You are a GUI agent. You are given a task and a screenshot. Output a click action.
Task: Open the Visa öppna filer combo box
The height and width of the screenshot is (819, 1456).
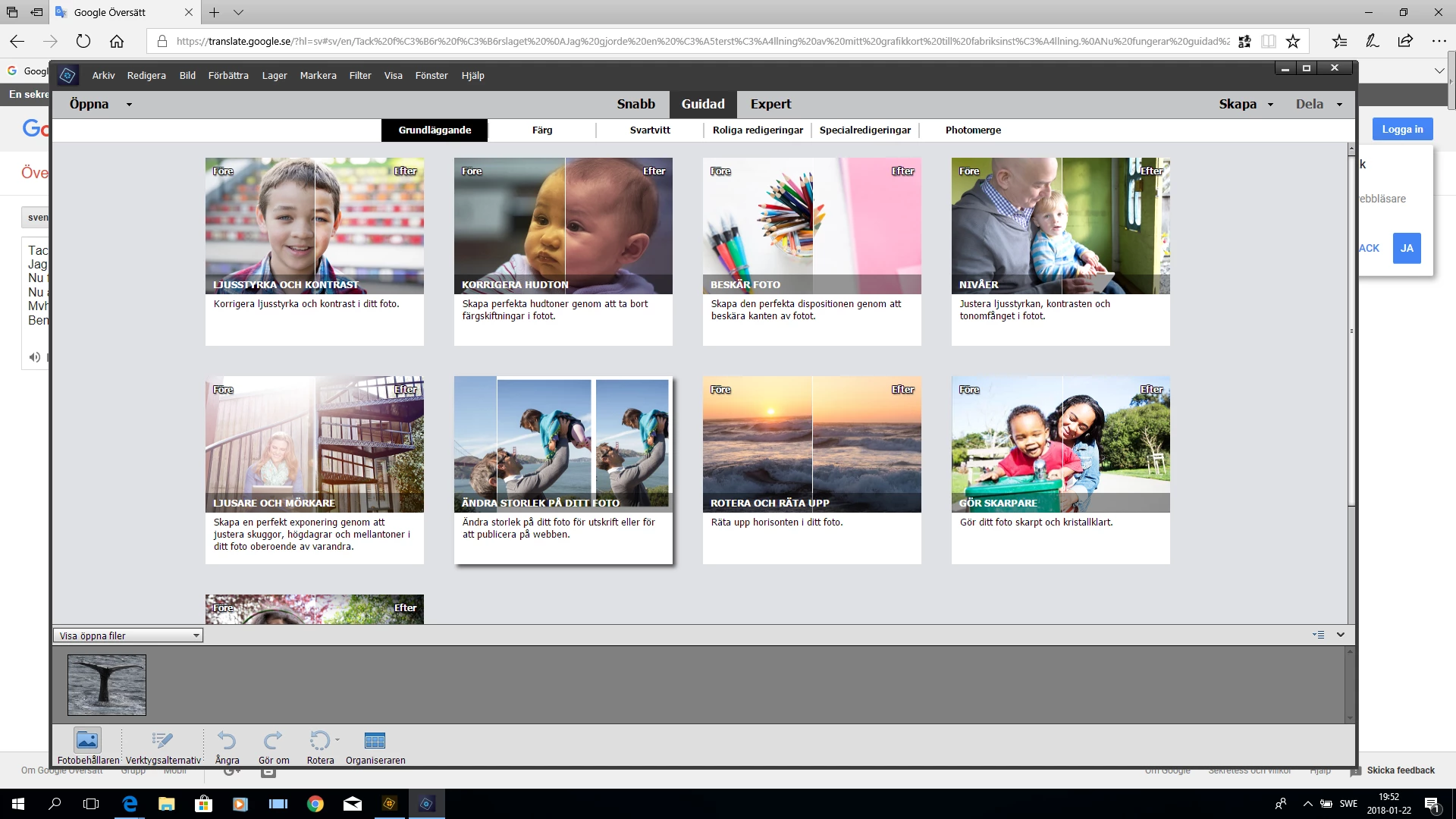coord(127,635)
